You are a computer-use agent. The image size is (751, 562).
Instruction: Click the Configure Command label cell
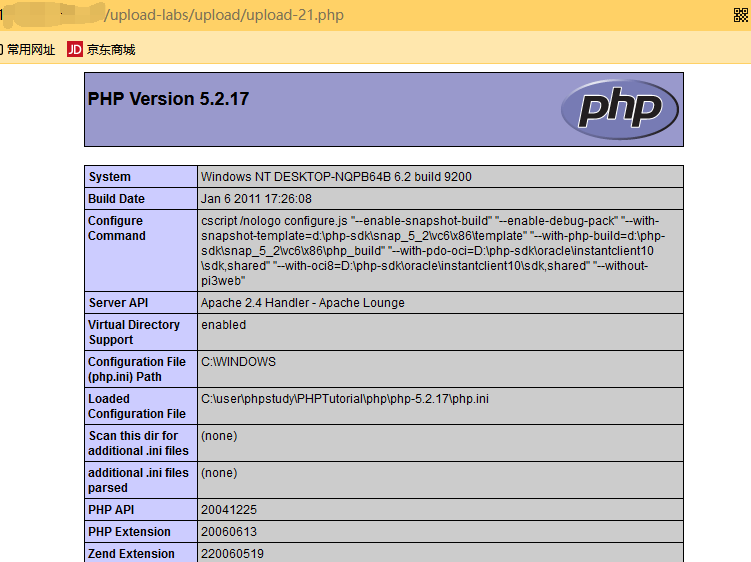(117, 228)
